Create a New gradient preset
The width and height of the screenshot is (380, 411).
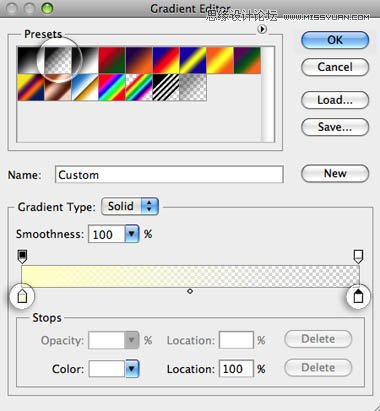335,173
